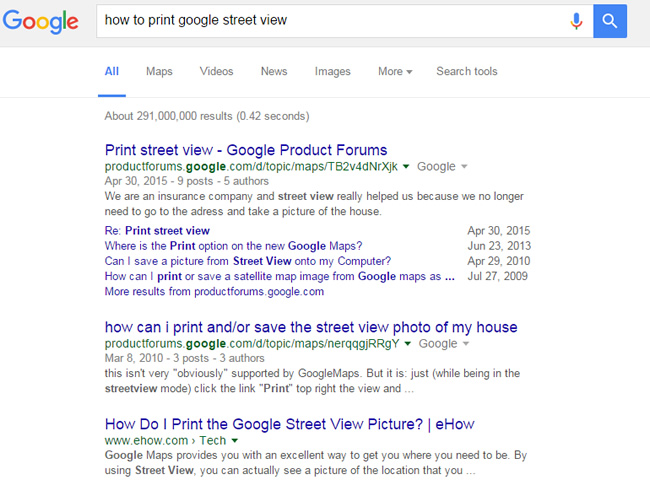Switch to the News tab
This screenshot has height=491, width=650.
[274, 71]
